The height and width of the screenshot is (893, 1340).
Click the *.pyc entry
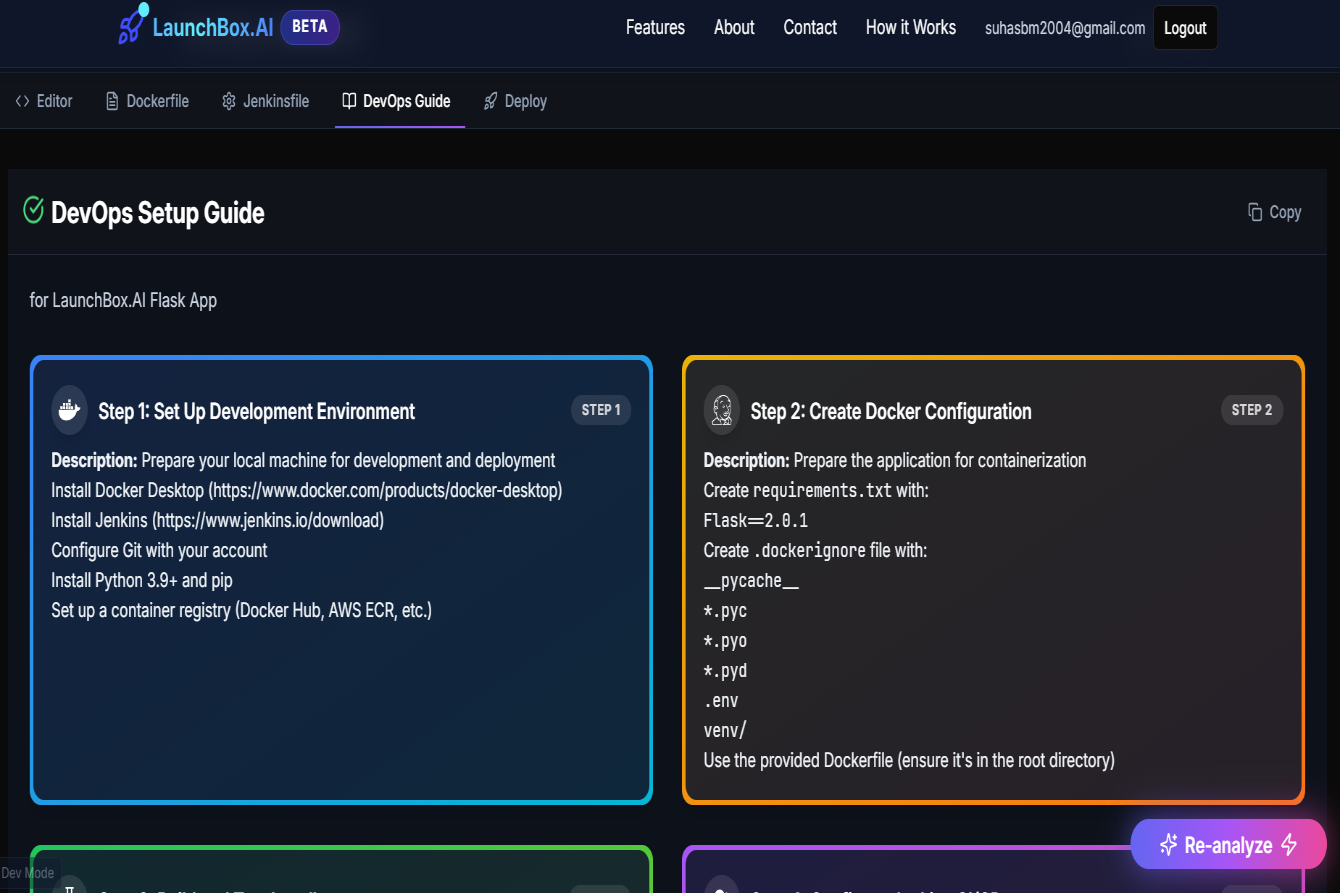point(725,611)
